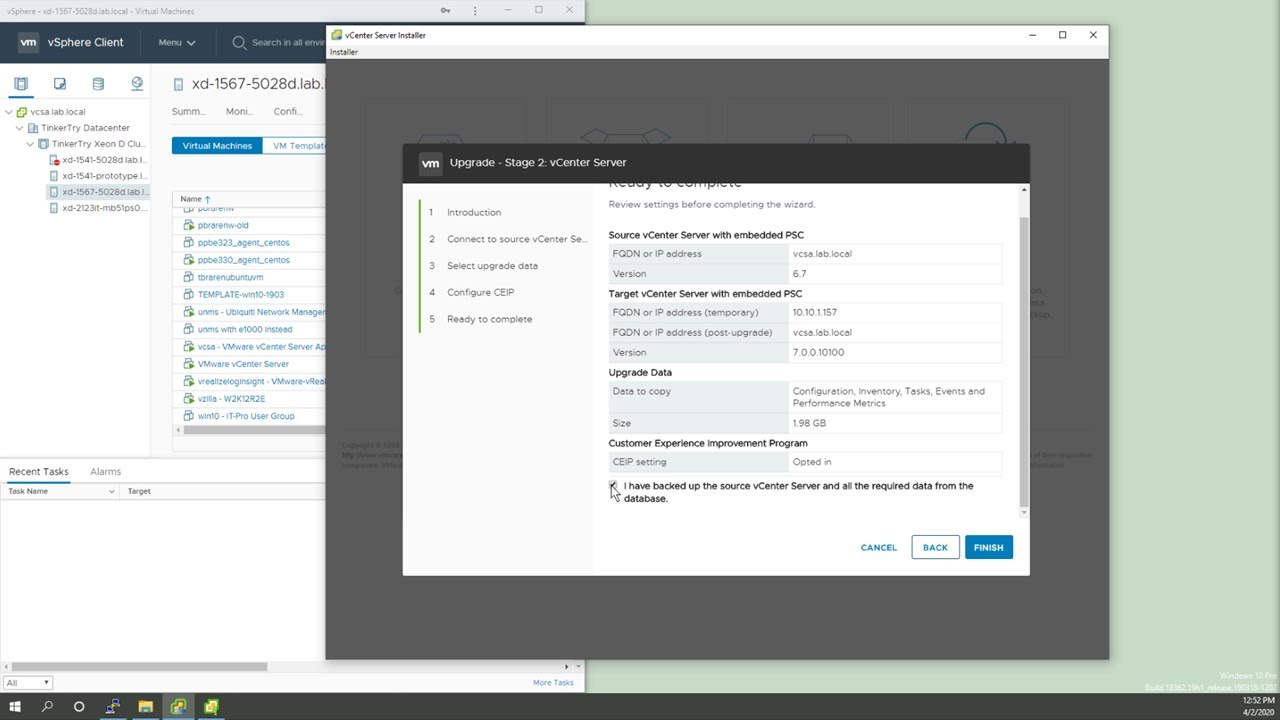
Task: Collapse TinkerTry Datacenter tree node
Action: click(20, 128)
